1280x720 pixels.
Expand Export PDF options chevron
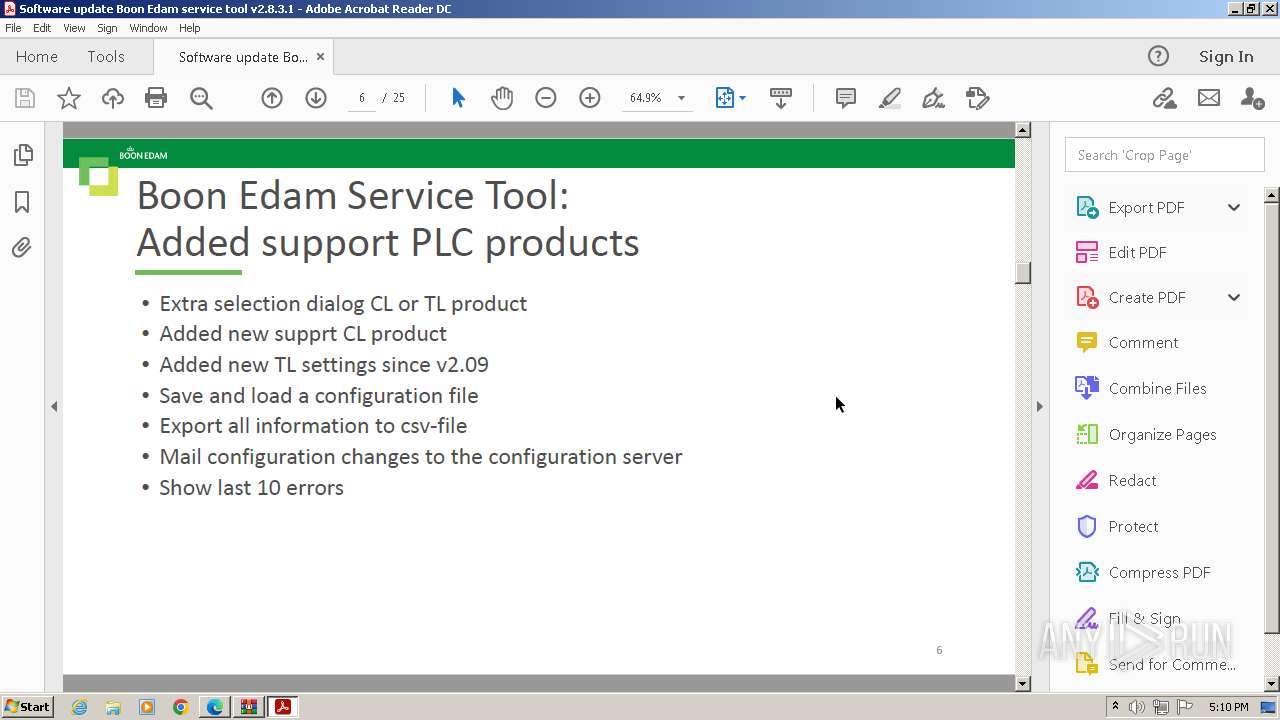(1234, 207)
